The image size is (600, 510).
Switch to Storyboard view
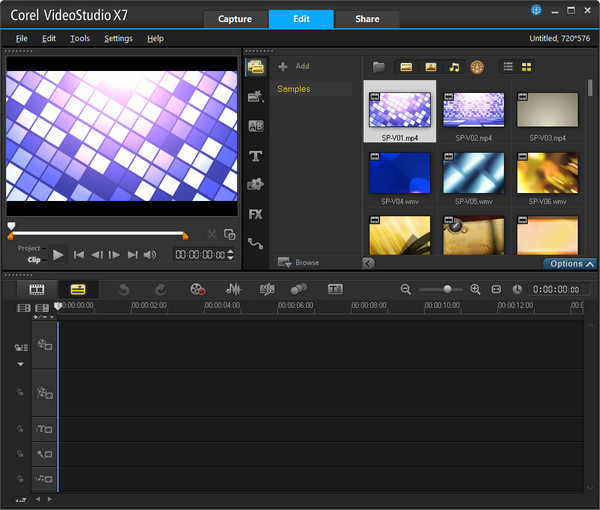pyautogui.click(x=38, y=289)
